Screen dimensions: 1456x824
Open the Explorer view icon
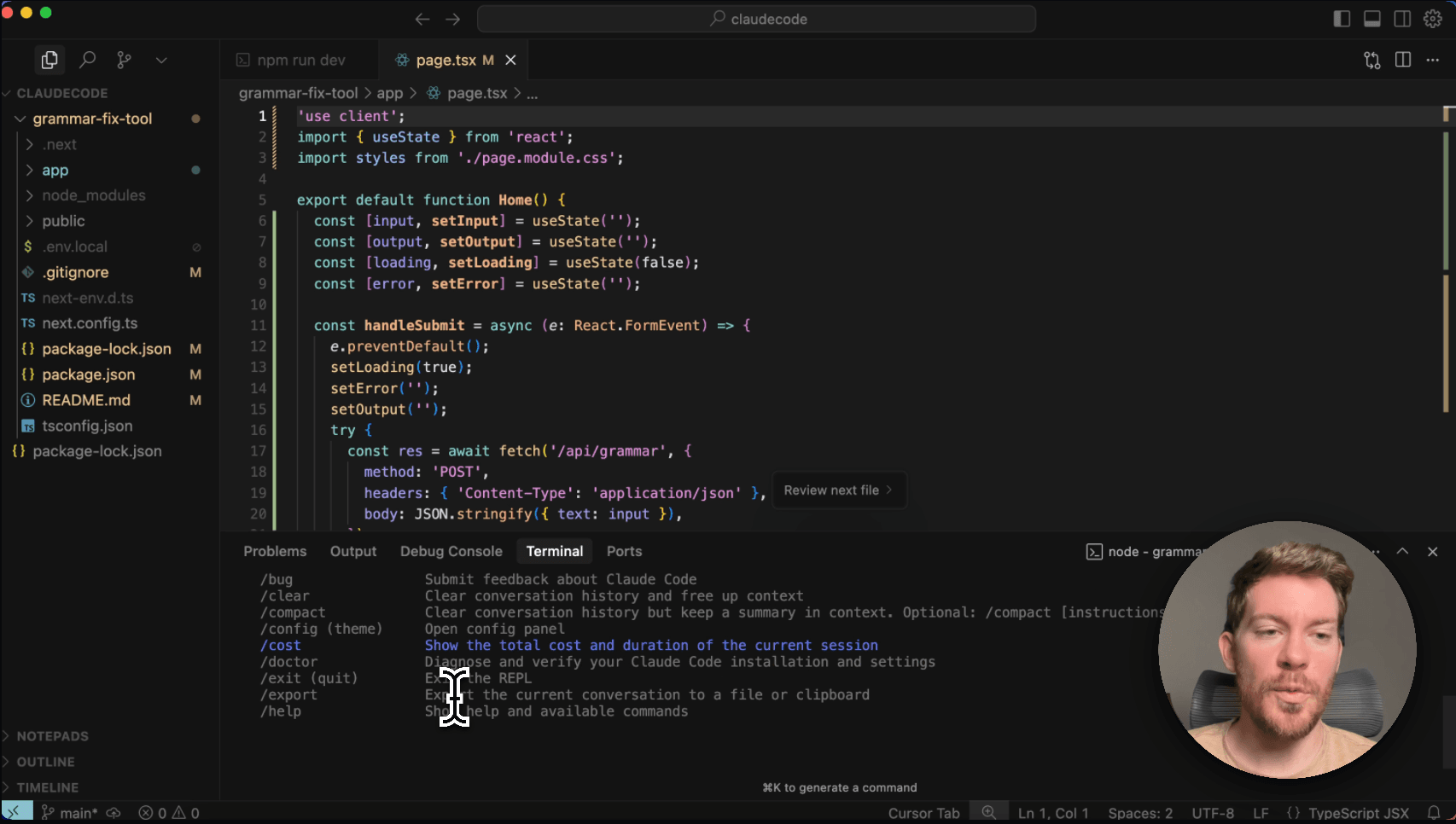click(x=50, y=60)
